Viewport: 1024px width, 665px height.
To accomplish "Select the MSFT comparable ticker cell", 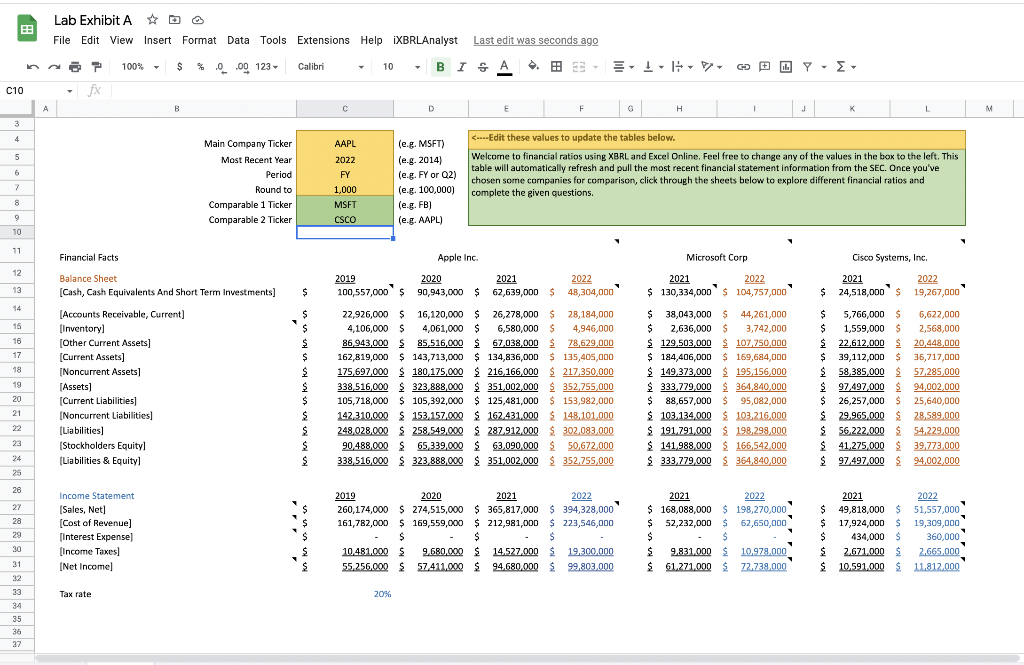I will coord(345,204).
